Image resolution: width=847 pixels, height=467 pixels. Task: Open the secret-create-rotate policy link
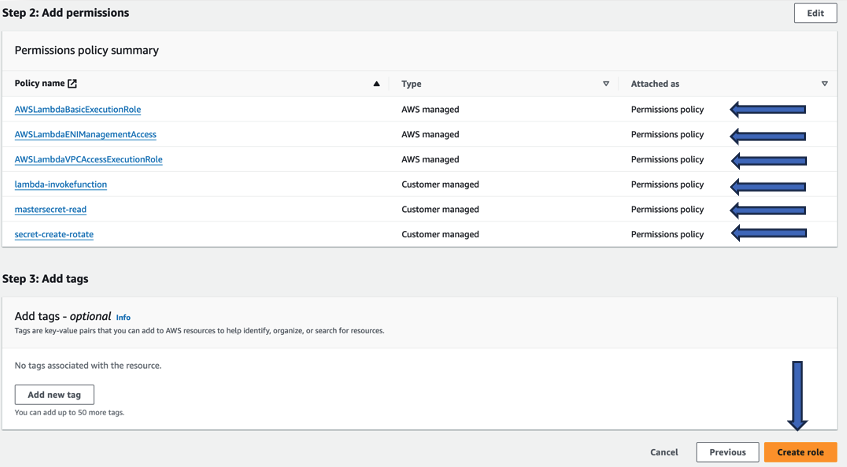54,234
